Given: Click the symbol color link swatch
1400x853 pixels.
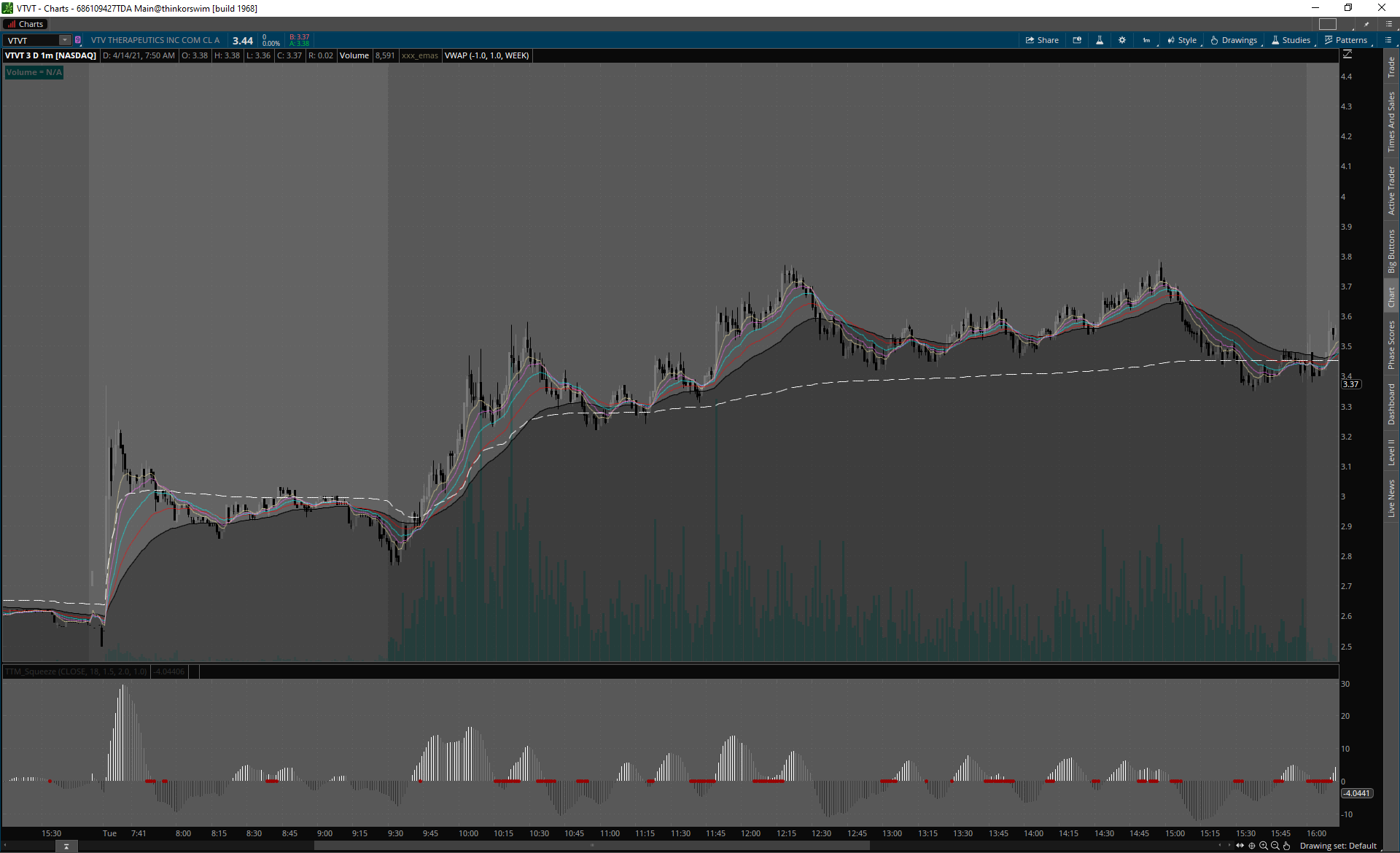Looking at the screenshot, I should (78, 40).
